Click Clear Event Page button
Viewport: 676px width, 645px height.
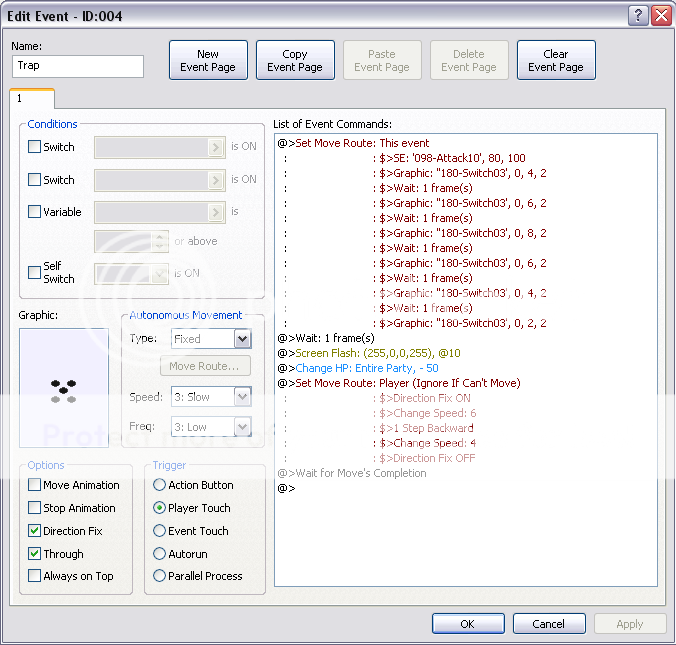pos(556,61)
